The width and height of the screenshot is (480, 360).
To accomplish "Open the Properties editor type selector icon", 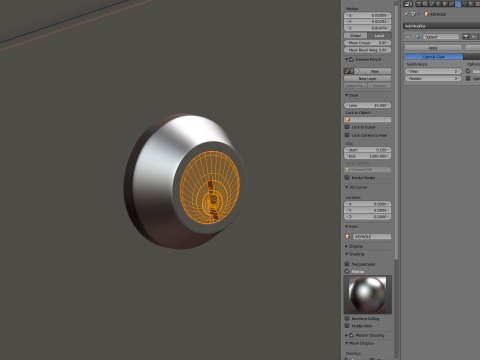I will point(408,4).
